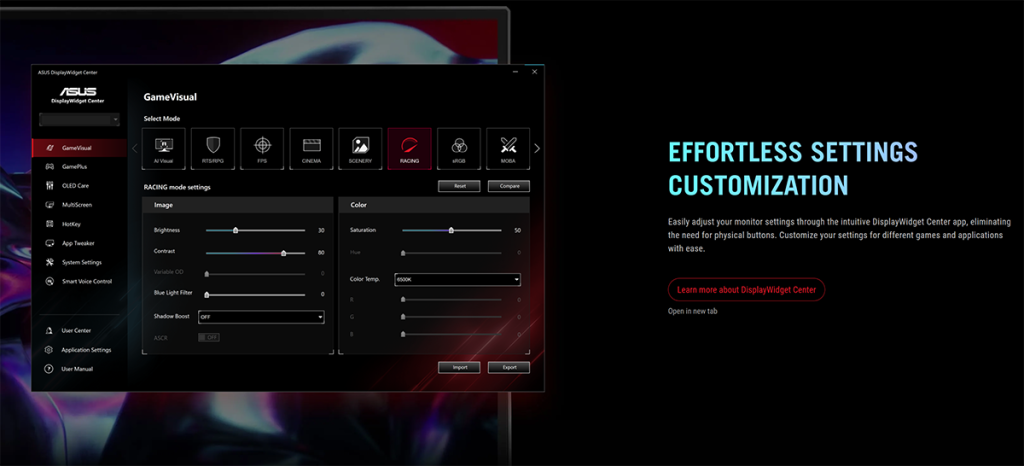This screenshot has width=1024, height=466.
Task: Open the User Manual menu item
Action: pyautogui.click(x=79, y=369)
